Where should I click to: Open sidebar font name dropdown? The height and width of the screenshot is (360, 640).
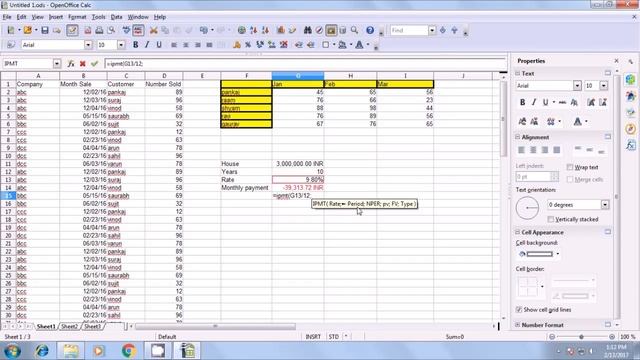pos(577,86)
